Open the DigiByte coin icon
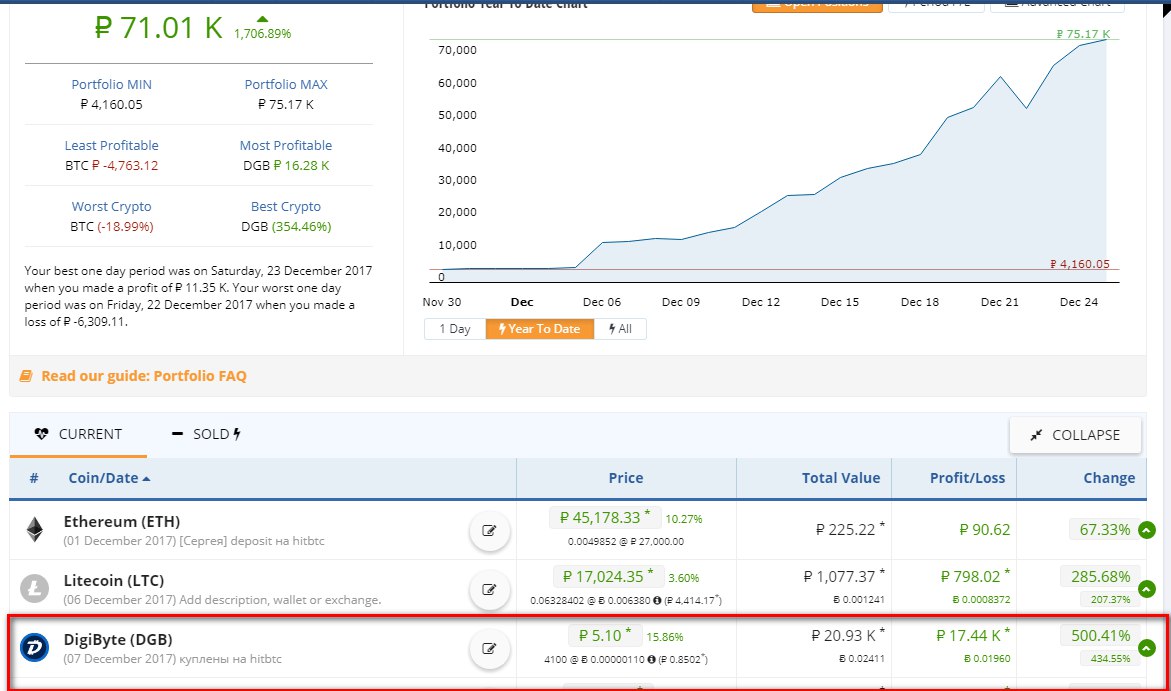This screenshot has height=691, width=1171. tap(34, 648)
